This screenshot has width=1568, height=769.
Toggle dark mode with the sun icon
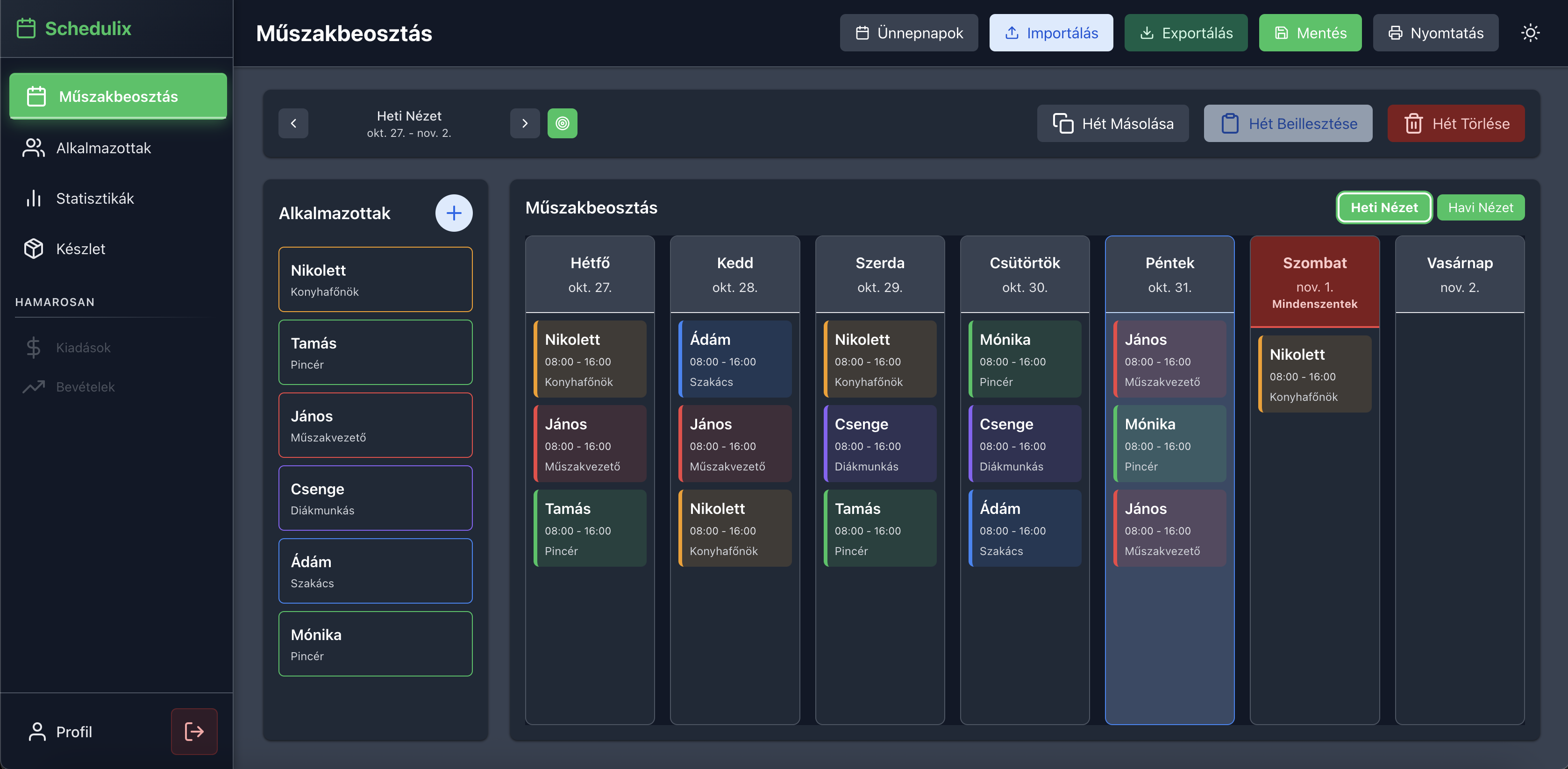[1532, 33]
